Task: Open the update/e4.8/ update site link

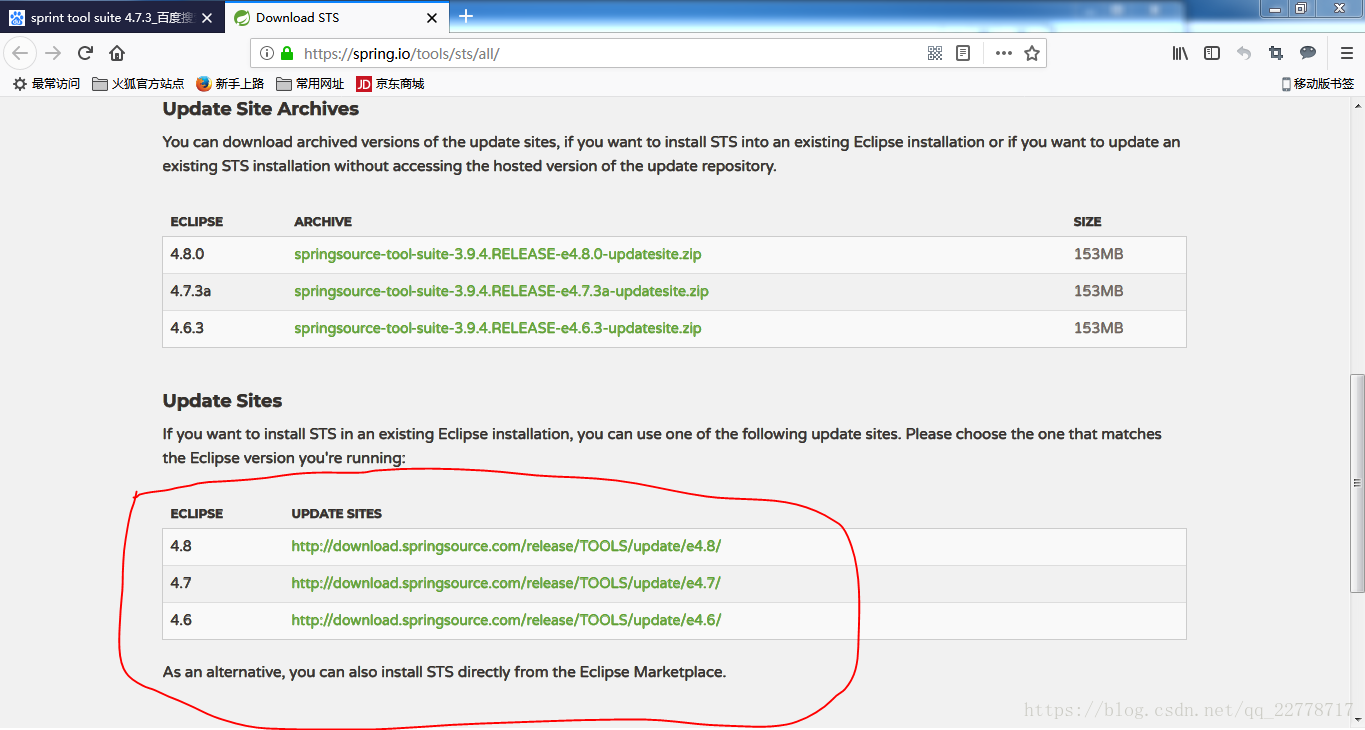Action: (x=506, y=546)
